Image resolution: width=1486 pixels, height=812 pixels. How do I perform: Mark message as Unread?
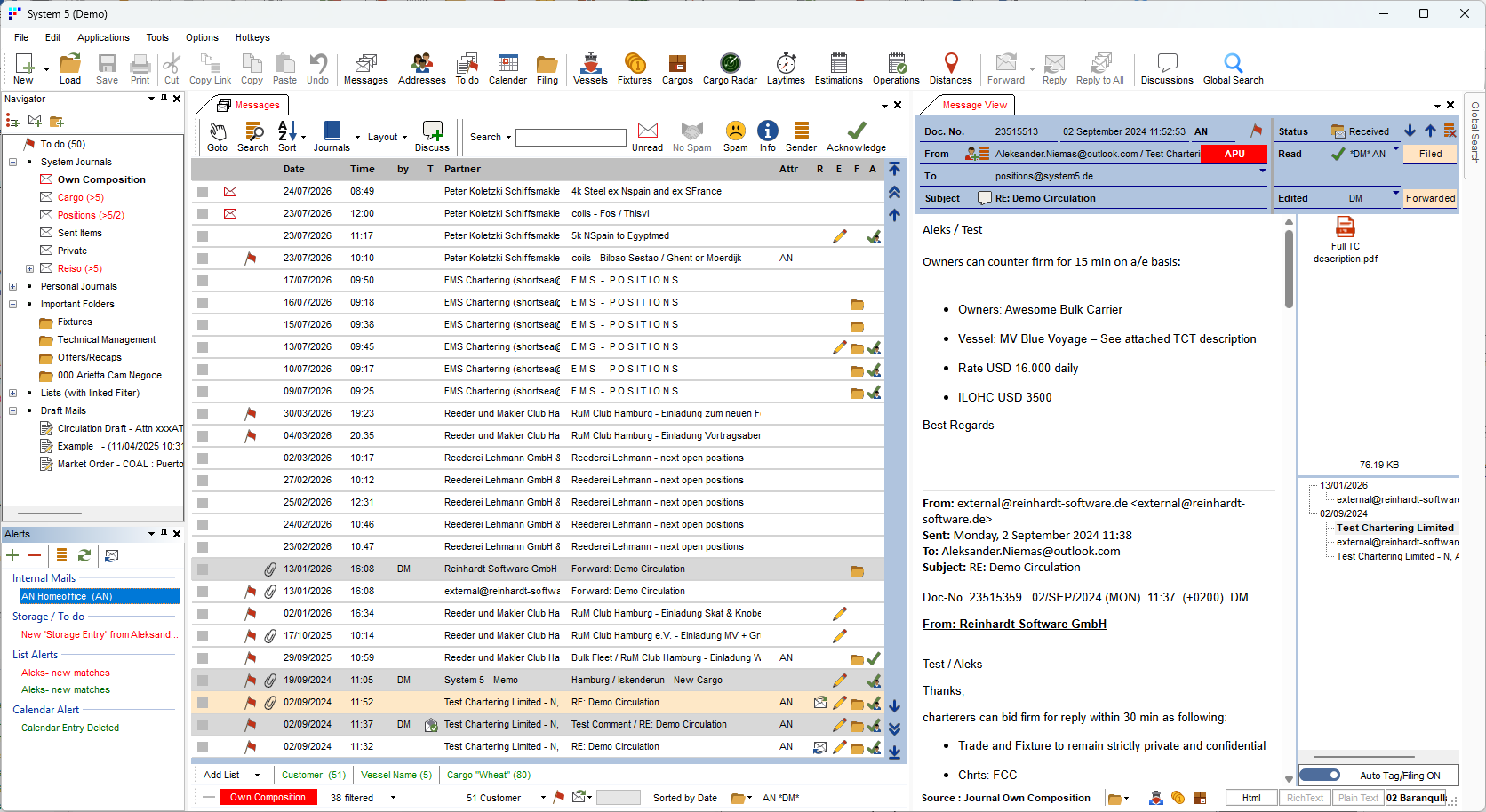click(648, 137)
